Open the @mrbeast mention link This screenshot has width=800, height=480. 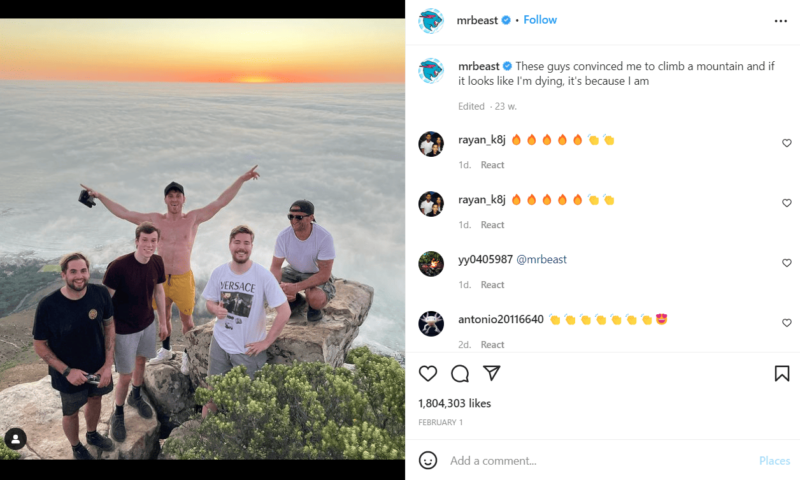541,260
